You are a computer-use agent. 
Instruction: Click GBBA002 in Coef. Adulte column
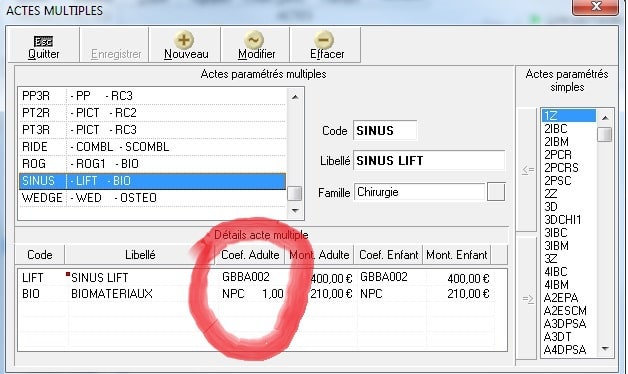coord(246,277)
